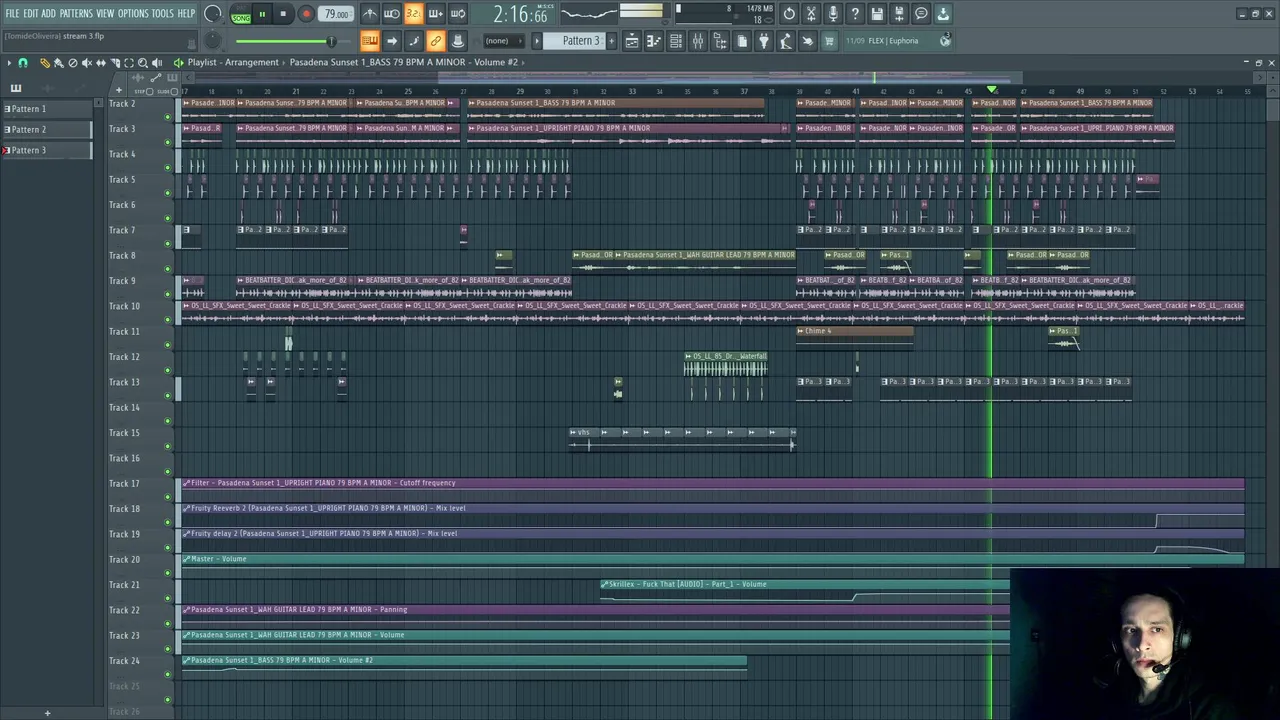Open the plugin picker plug icon
This screenshot has width=1280, height=720.
tap(764, 41)
